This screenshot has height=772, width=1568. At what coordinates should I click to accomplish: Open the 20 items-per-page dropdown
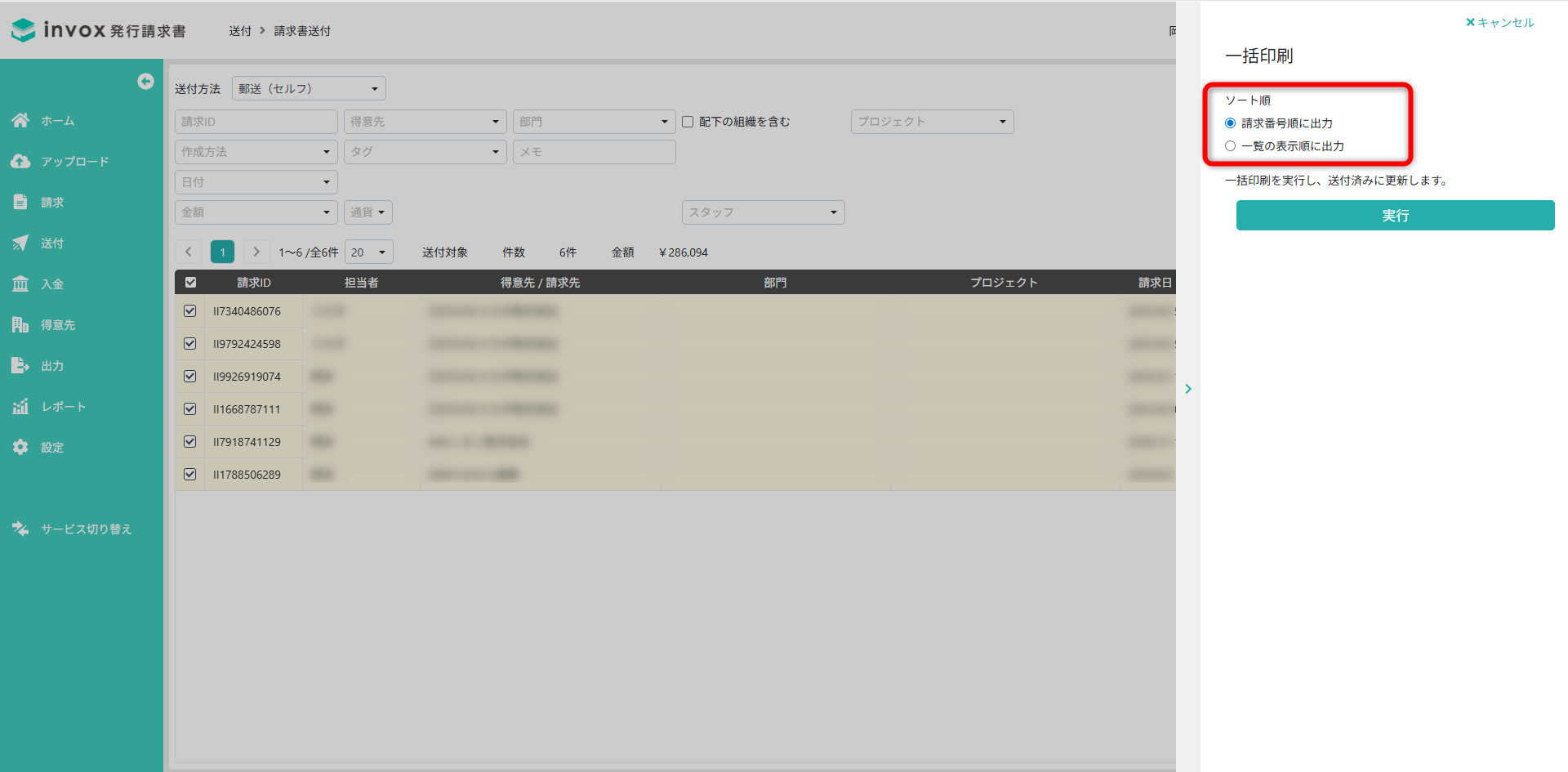coord(368,252)
